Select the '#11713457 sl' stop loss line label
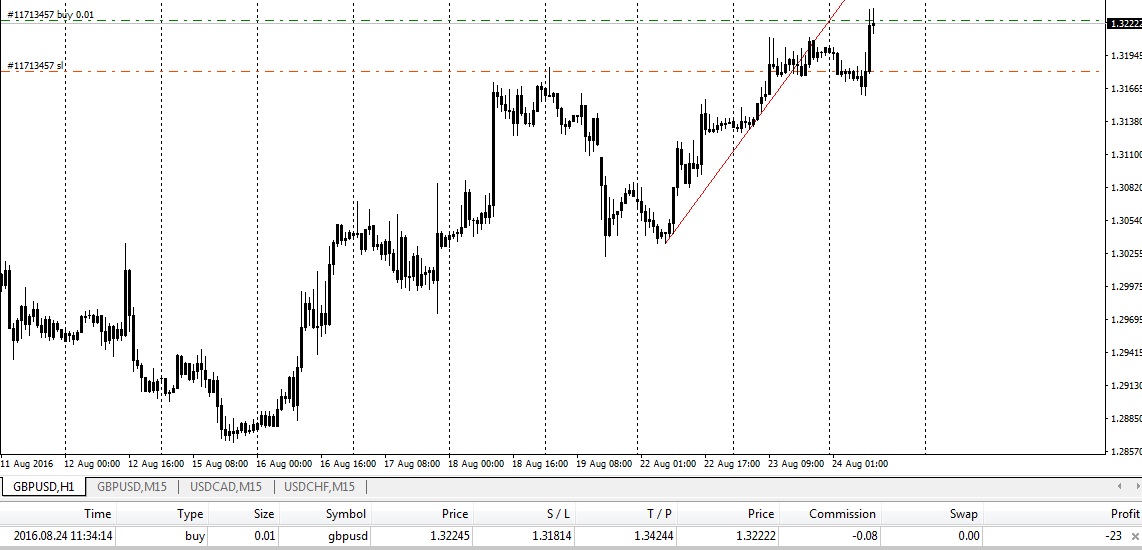 [35, 66]
